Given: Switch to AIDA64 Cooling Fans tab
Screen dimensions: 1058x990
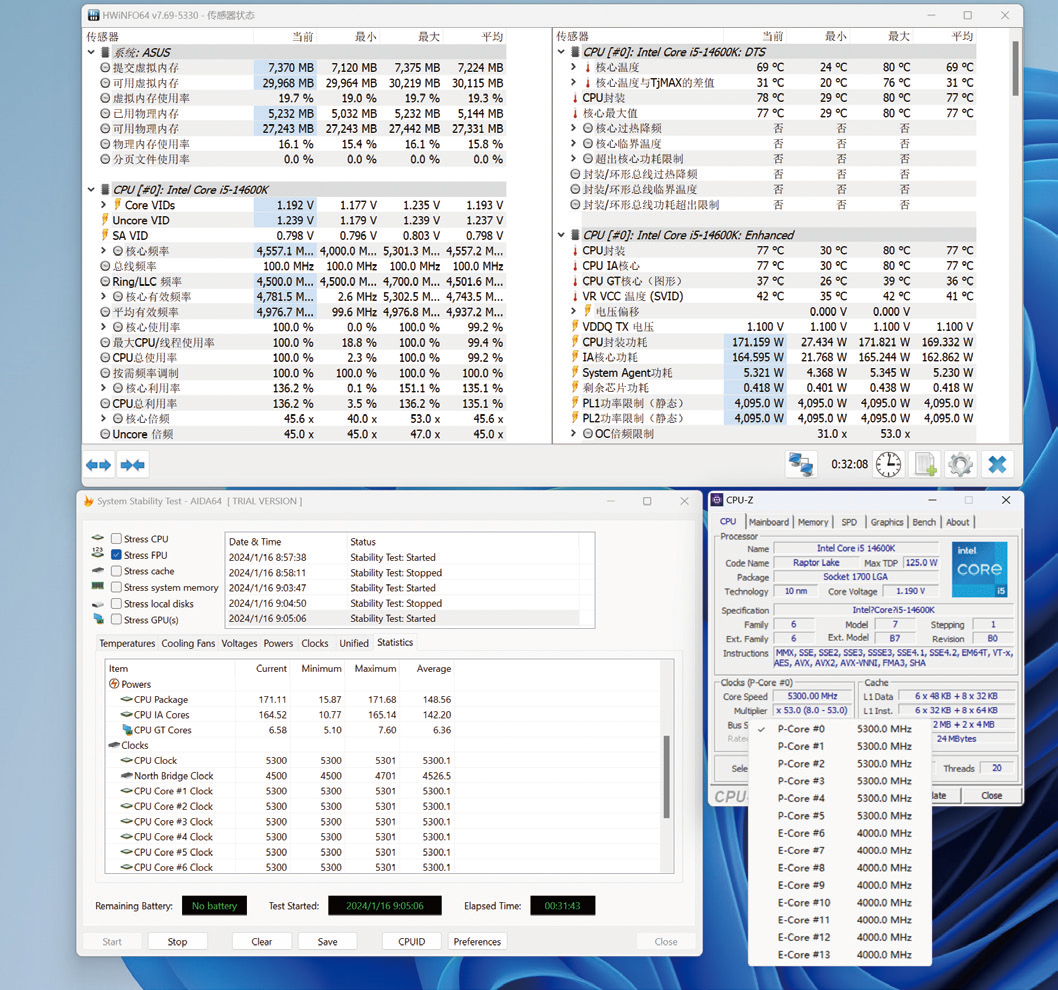Looking at the screenshot, I should pos(188,643).
